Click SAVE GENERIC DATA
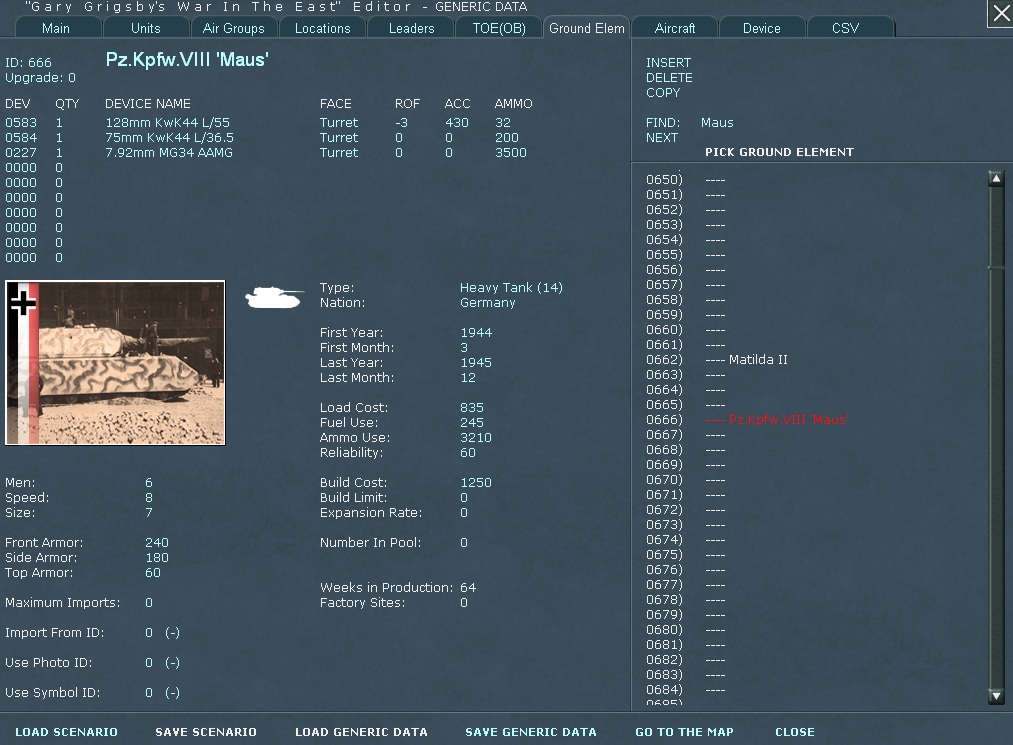 pyautogui.click(x=530, y=732)
